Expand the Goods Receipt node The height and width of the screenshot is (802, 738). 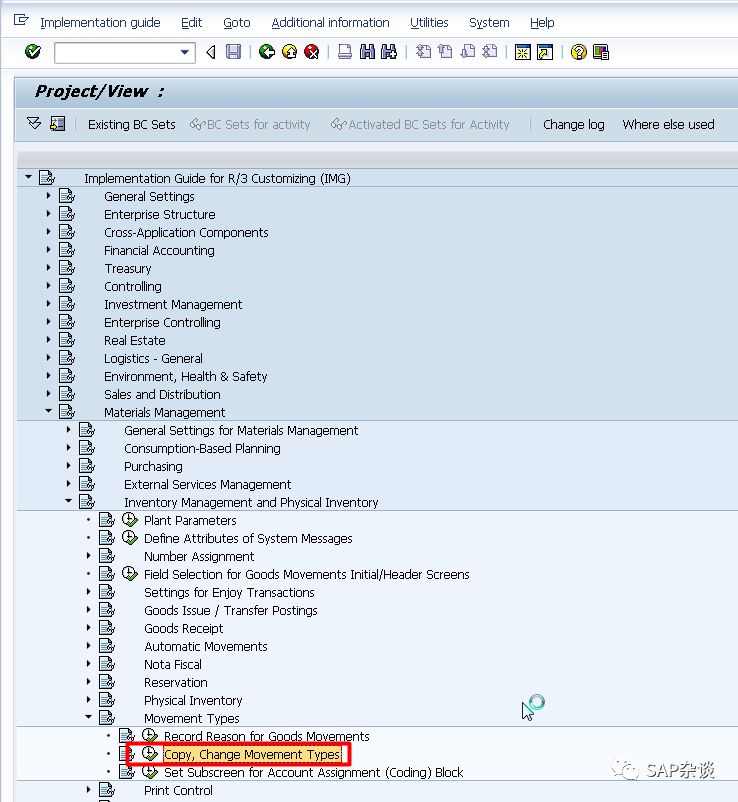pos(88,627)
